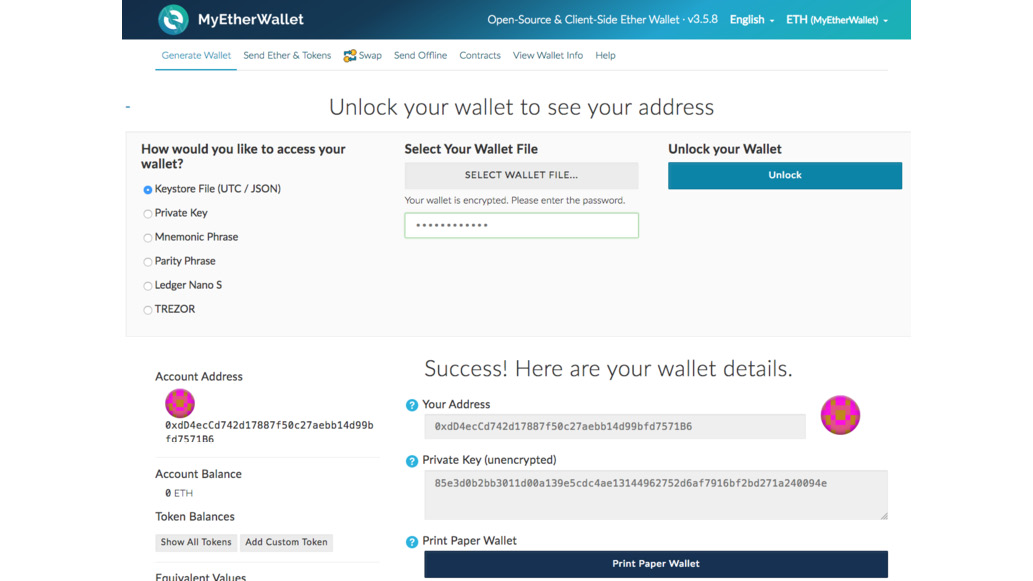The width and height of the screenshot is (1033, 581).
Task: Click the Your Address text field
Action: (615, 426)
